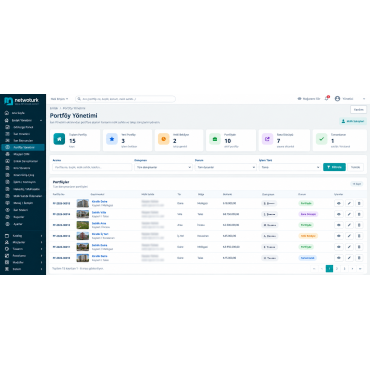Click the purple share icon card showing 7
The image size is (370, 370).
284,140
